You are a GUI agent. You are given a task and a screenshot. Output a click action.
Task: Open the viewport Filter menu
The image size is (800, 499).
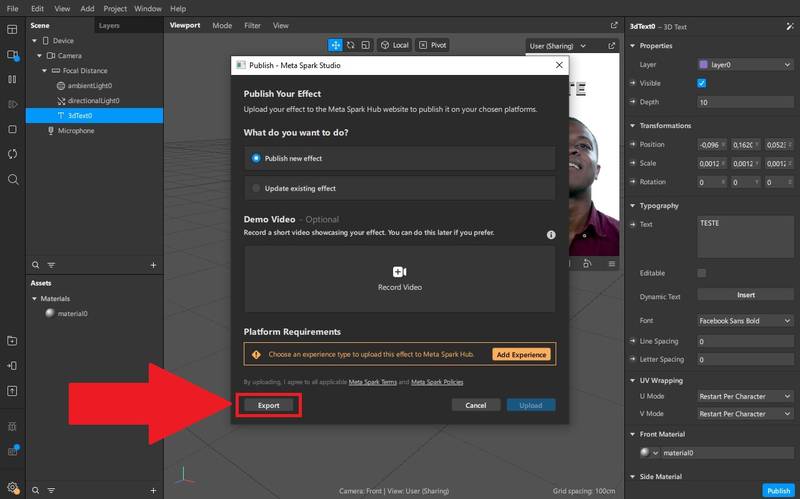253,26
